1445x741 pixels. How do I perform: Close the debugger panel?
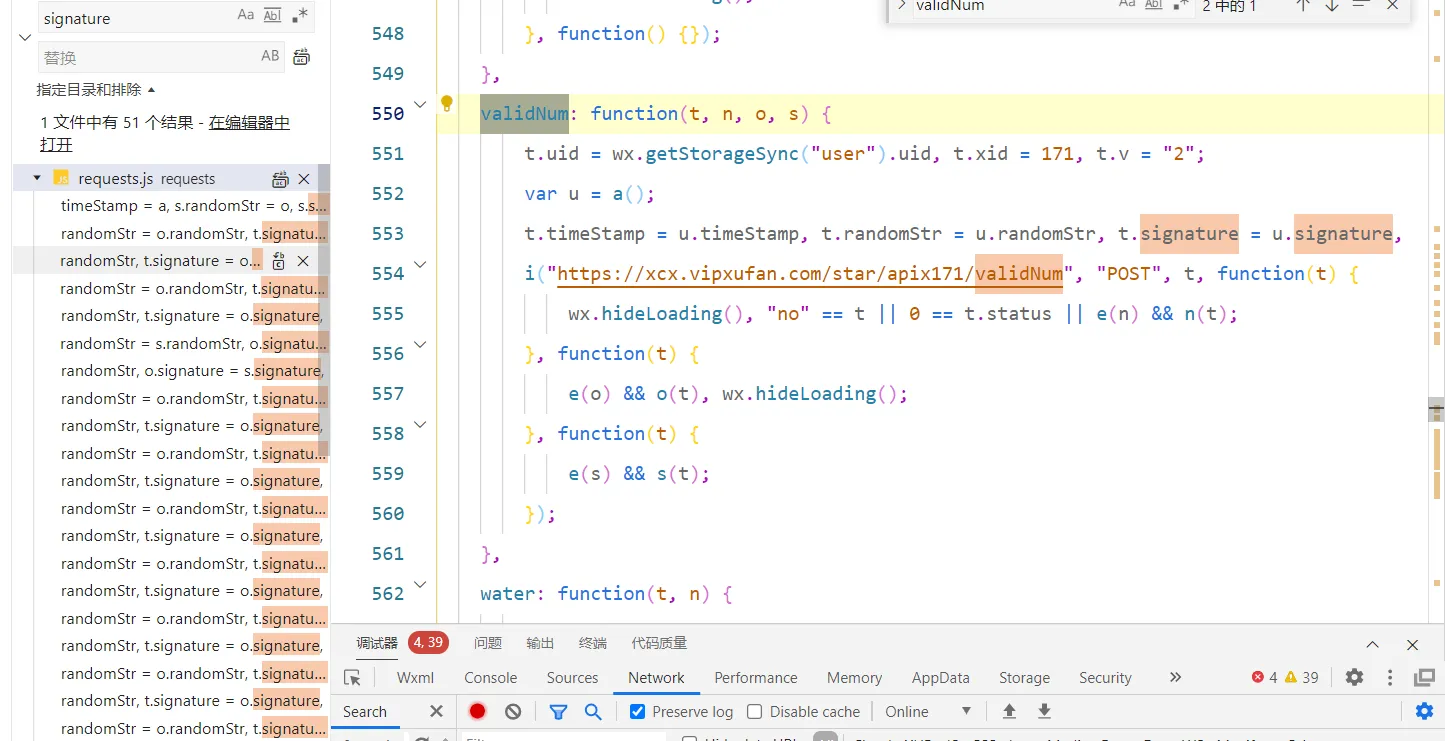(x=1412, y=645)
